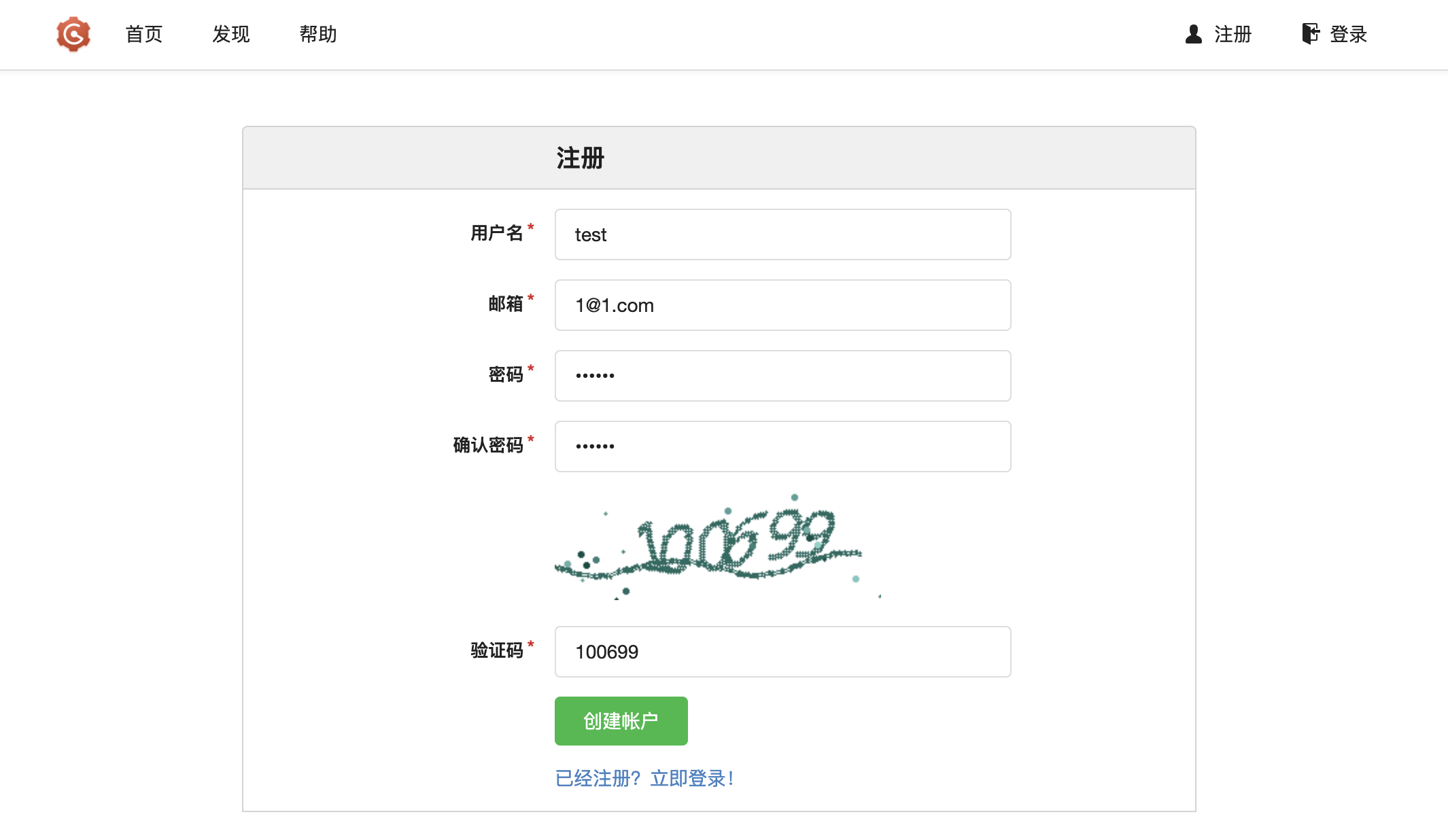Click the 用户名 form label
The image size is (1448, 840).
[497, 233]
